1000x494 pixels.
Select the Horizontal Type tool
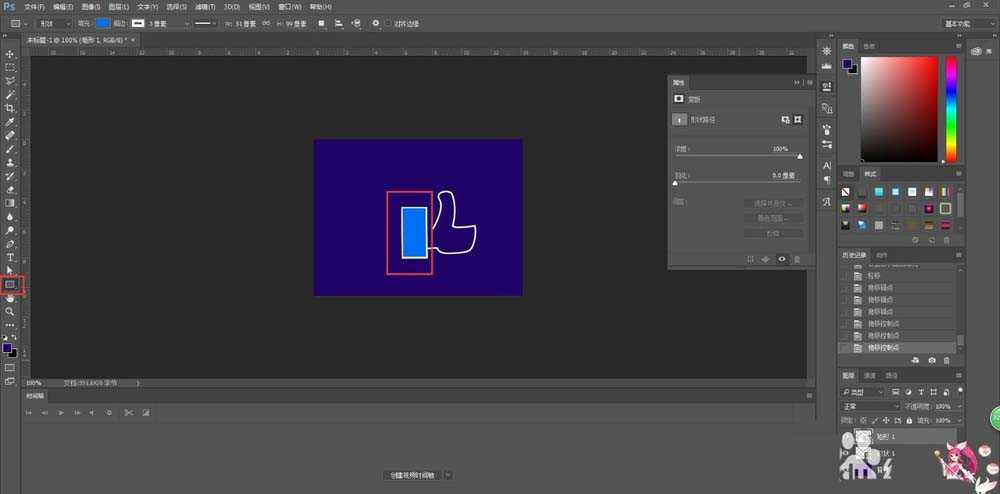point(10,257)
